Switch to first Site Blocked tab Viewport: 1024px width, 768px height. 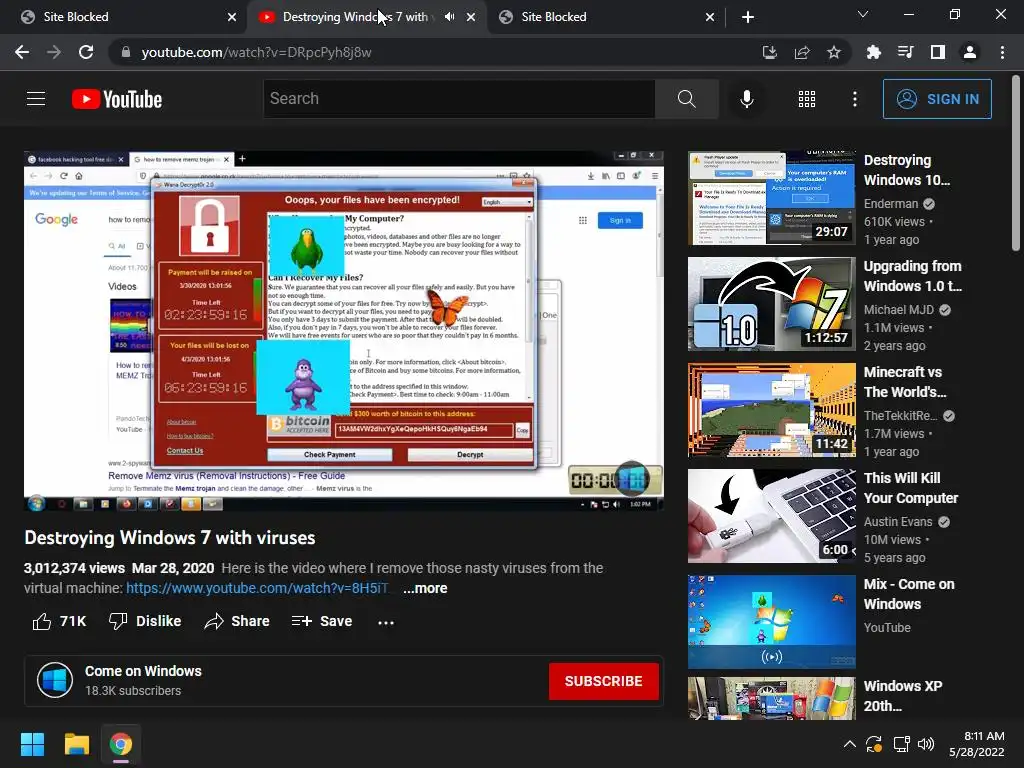[x=124, y=17]
